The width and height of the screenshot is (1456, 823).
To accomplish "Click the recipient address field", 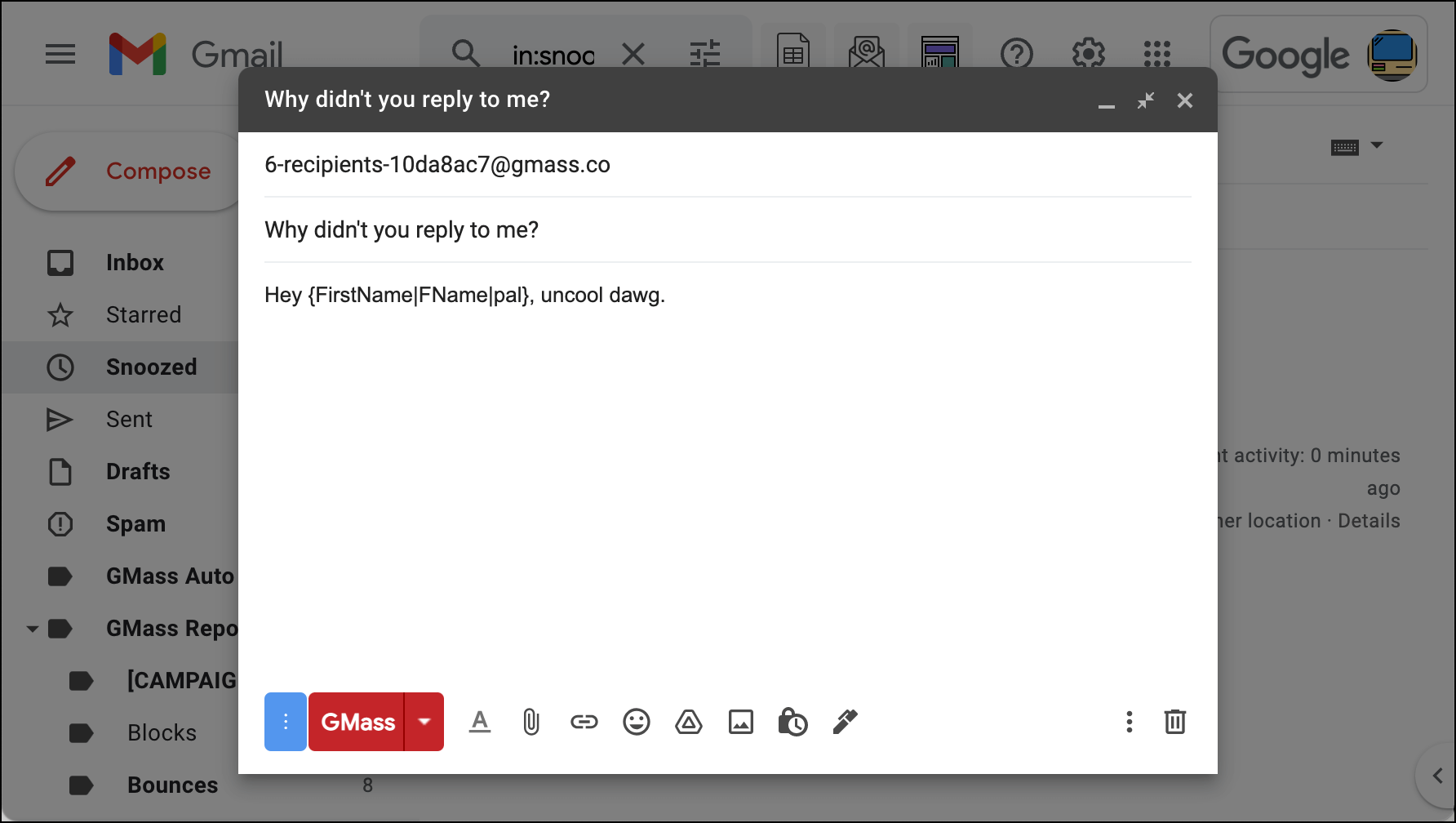I will [x=728, y=165].
